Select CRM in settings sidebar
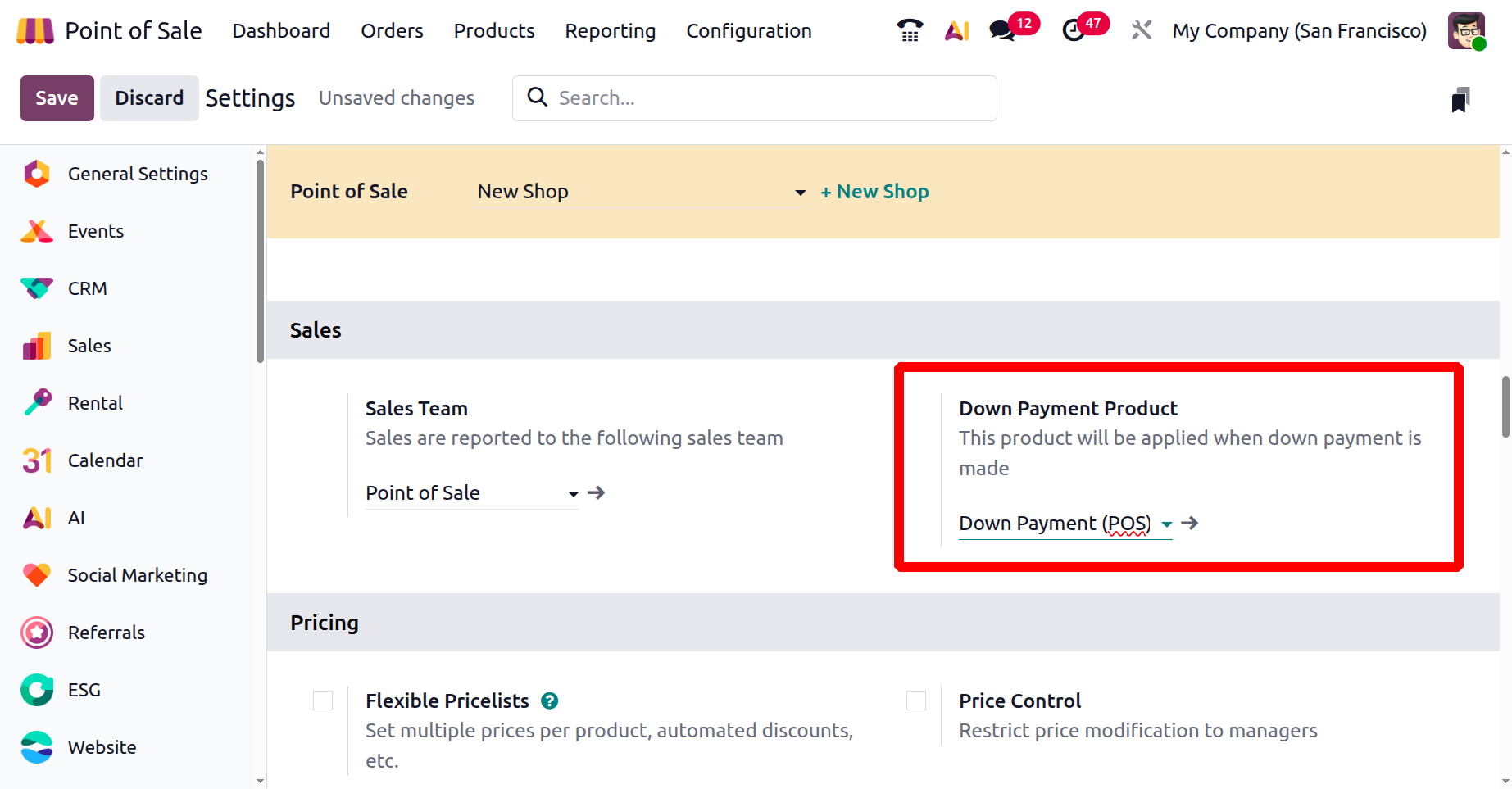Image resolution: width=1512 pixels, height=789 pixels. [x=87, y=288]
